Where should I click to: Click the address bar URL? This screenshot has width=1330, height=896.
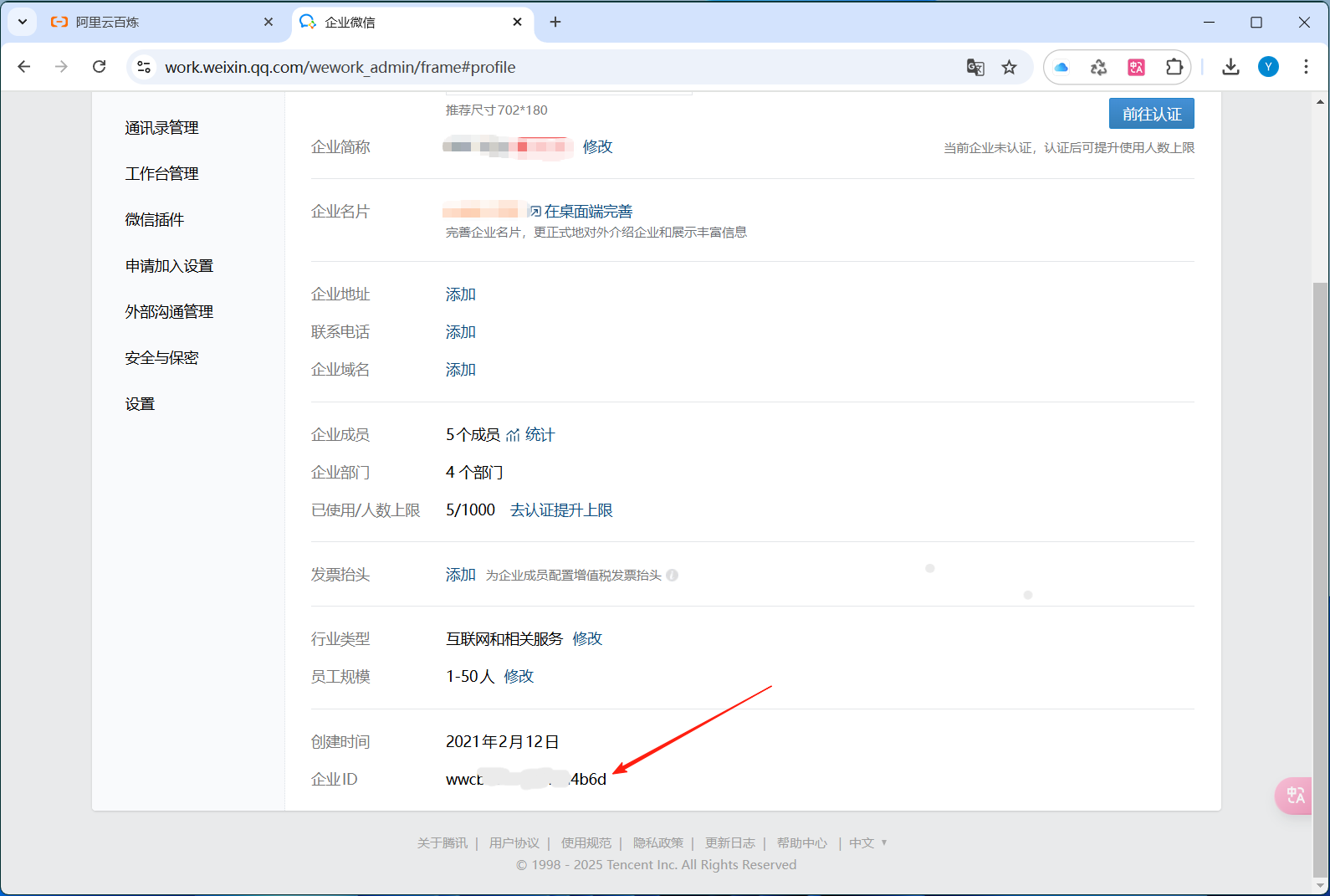(340, 67)
